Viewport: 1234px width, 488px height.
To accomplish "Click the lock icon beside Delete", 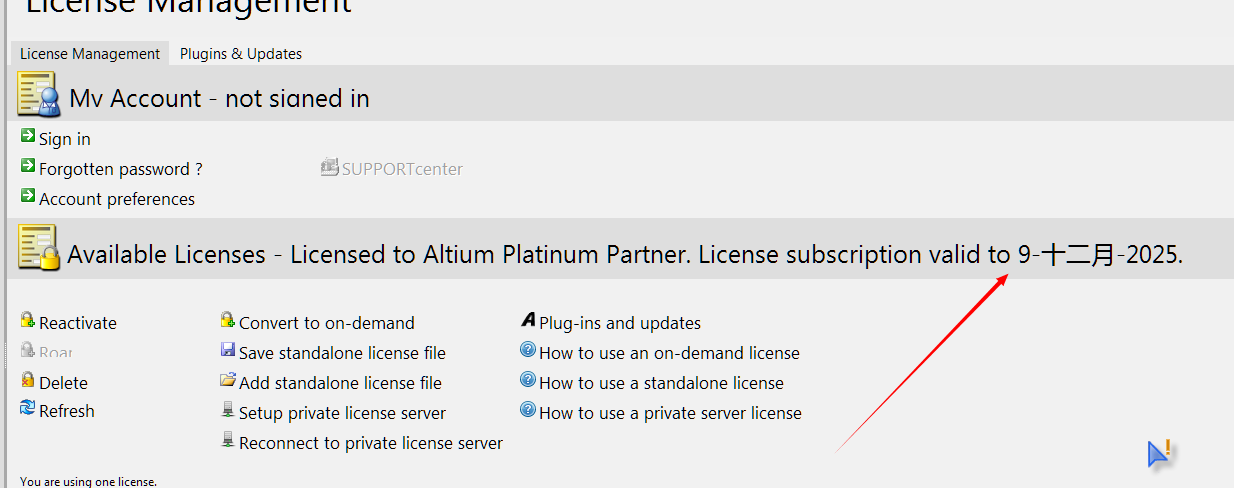I will click(28, 380).
